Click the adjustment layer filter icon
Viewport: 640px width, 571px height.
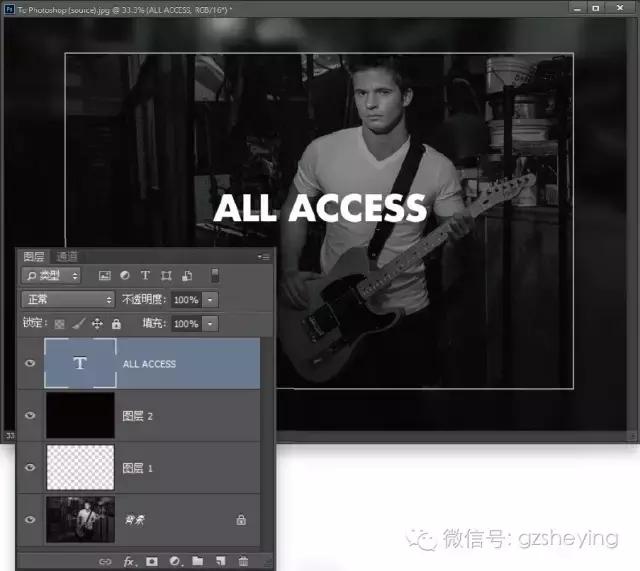pyautogui.click(x=125, y=275)
